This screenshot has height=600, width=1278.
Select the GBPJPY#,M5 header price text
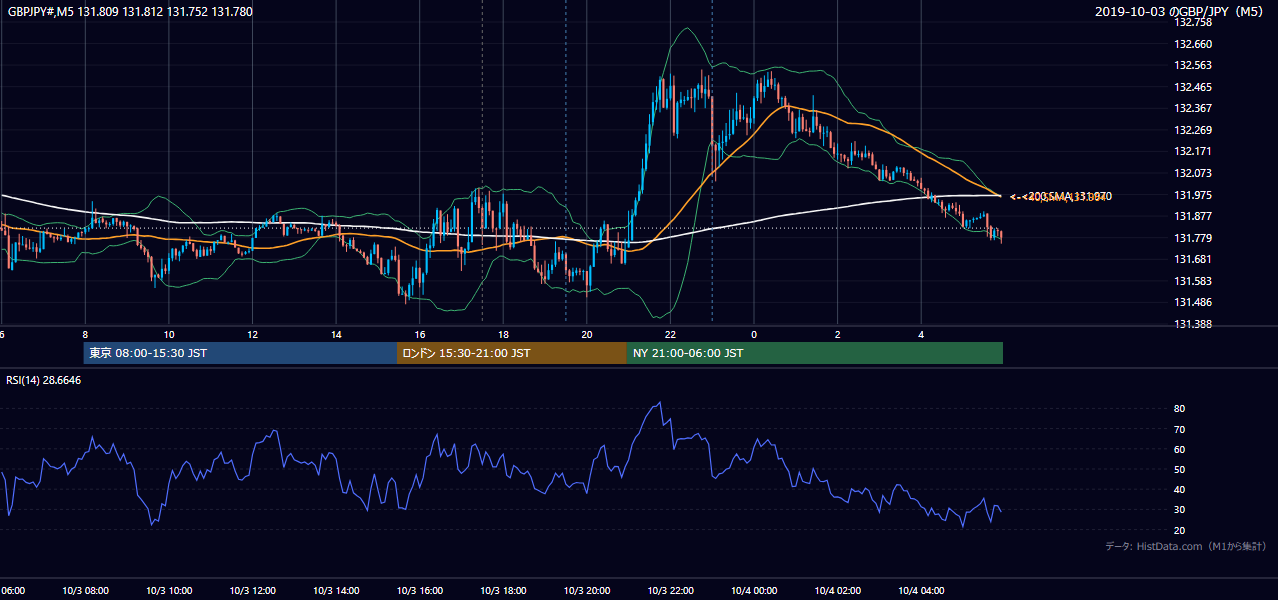point(130,12)
